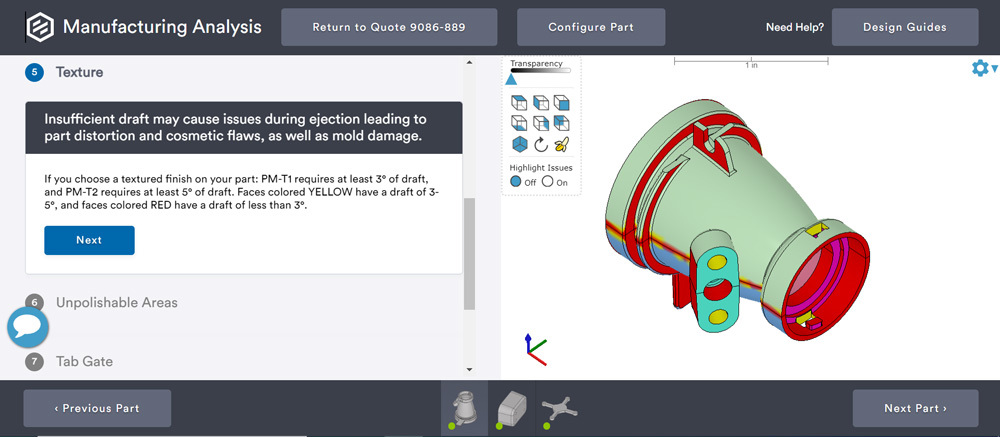Open the viewer settings gear dropdown
The width and height of the screenshot is (1000, 437).
click(x=983, y=68)
